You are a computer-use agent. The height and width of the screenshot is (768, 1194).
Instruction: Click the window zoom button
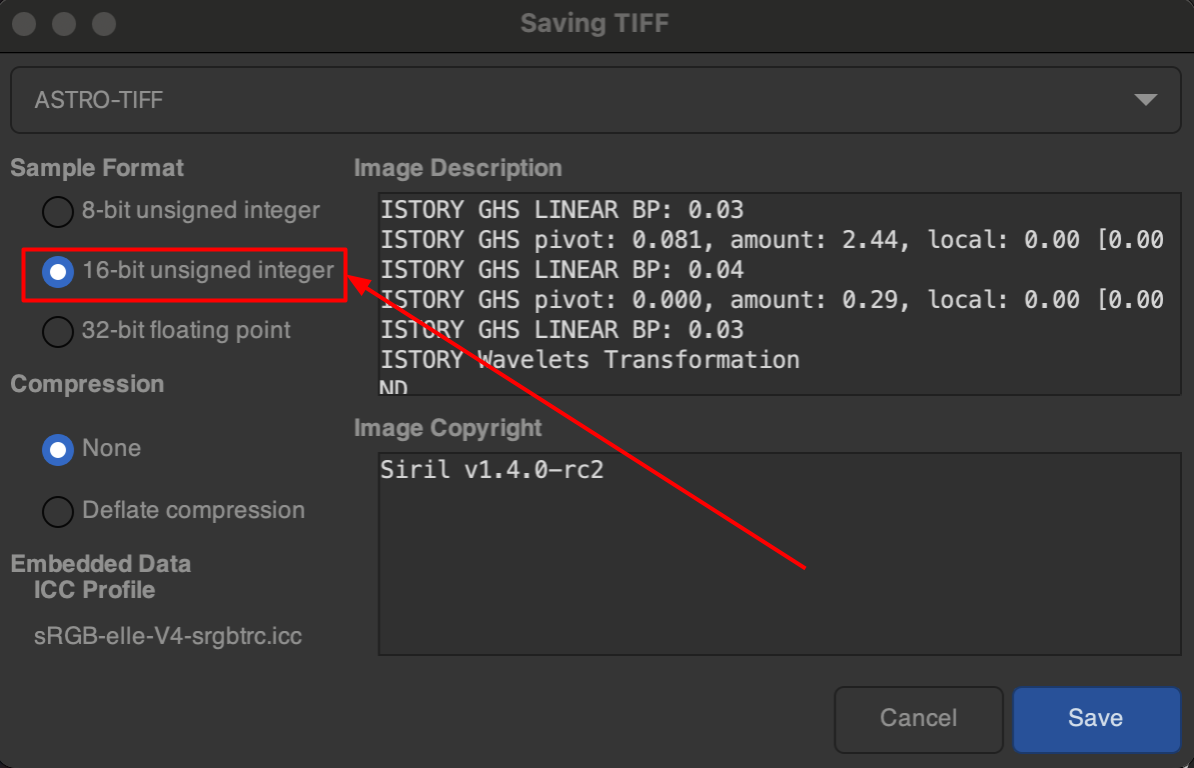click(102, 24)
